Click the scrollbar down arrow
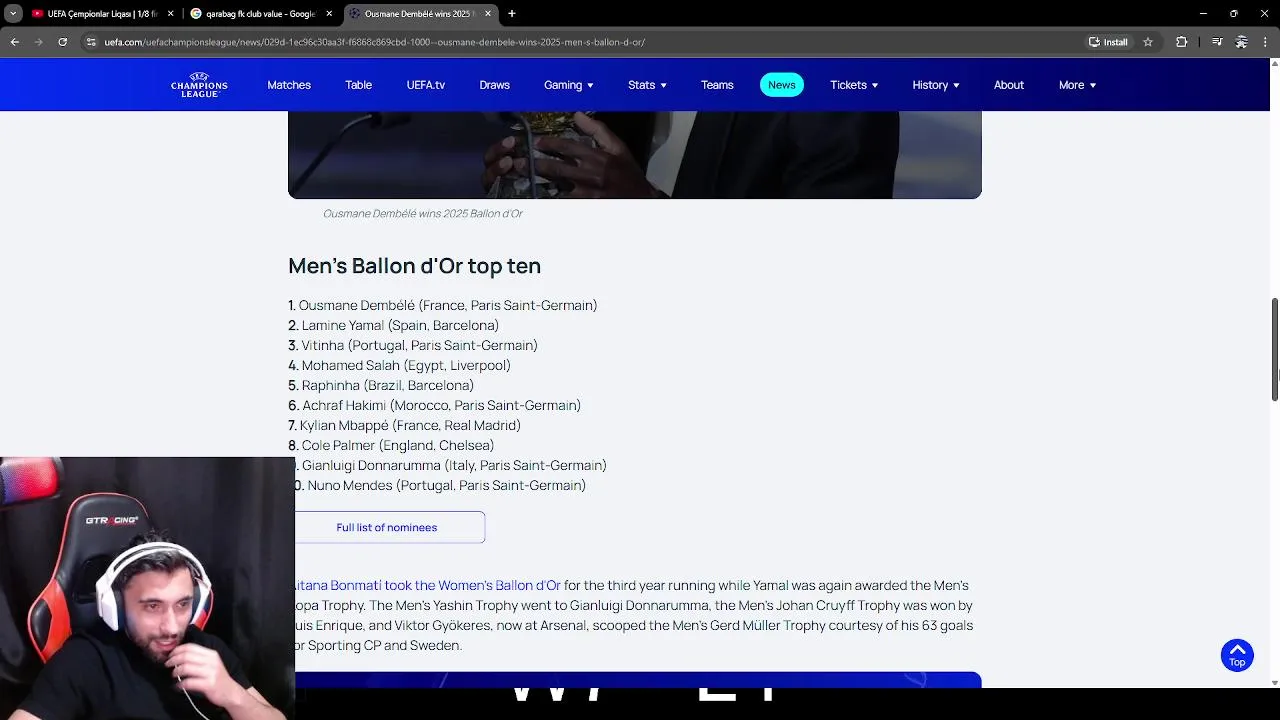Screen dimensions: 1280x720 [1275, 682]
